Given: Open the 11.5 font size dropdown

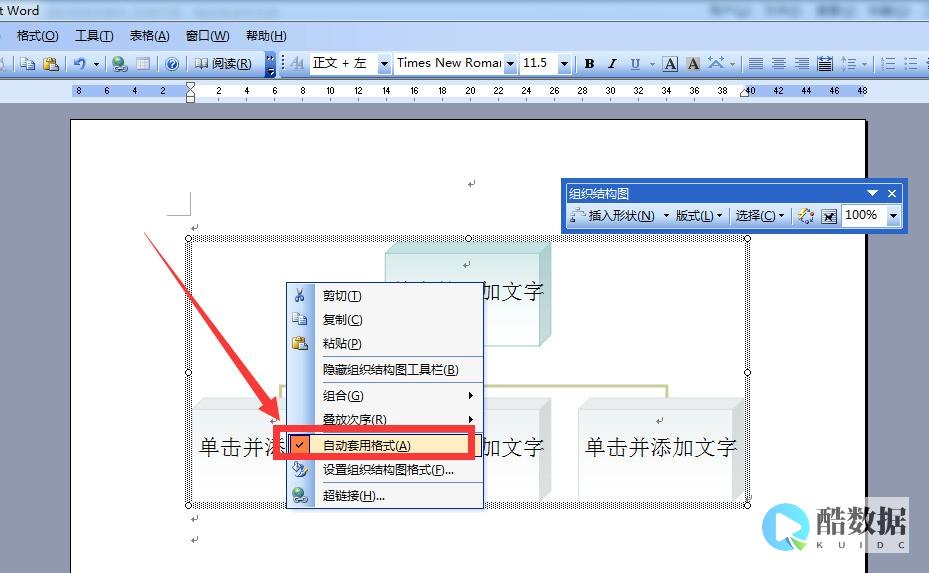Looking at the screenshot, I should point(565,63).
